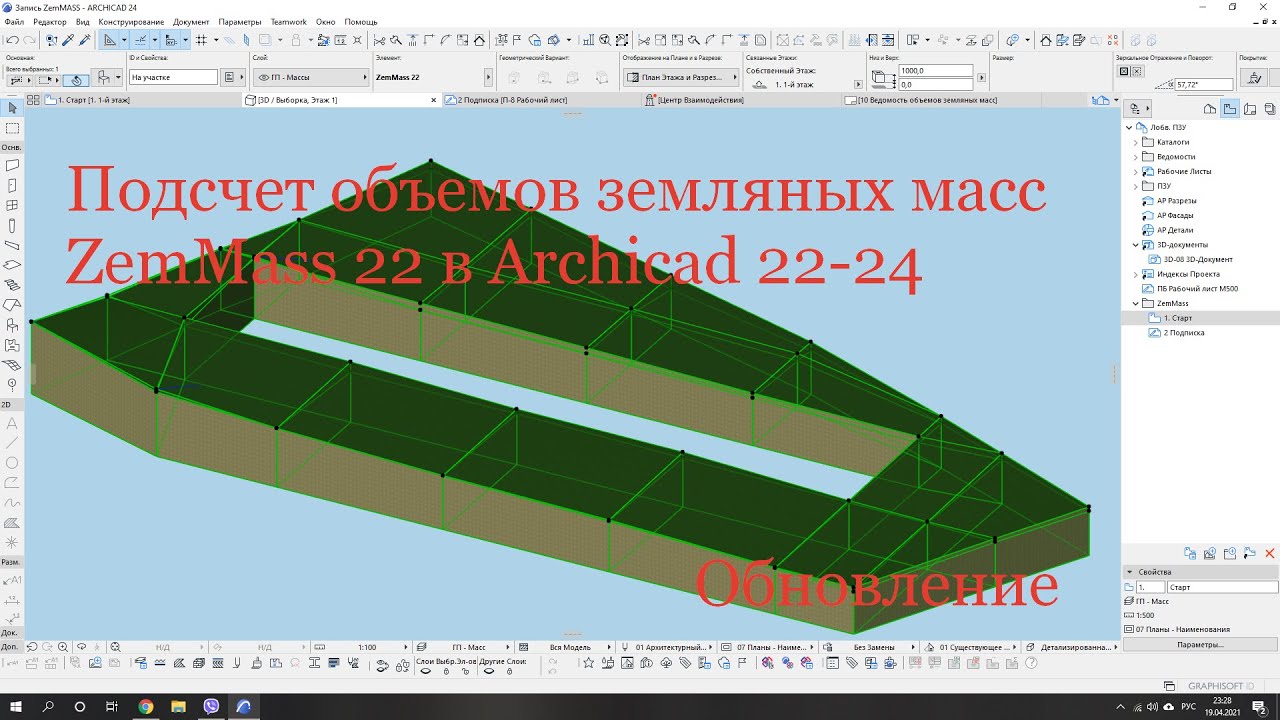The image size is (1280, 720).
Task: Select the Slab tool in the toolbox
Action: pos(12,265)
